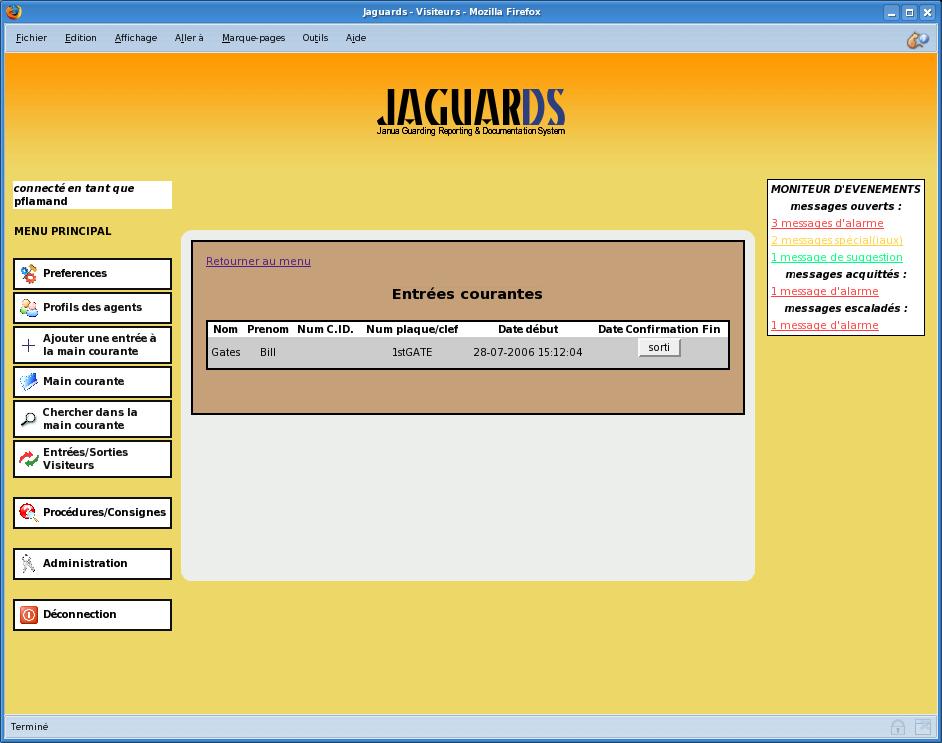Click the MENU PRINCIPAL heading
942x743 pixels.
click(x=62, y=231)
